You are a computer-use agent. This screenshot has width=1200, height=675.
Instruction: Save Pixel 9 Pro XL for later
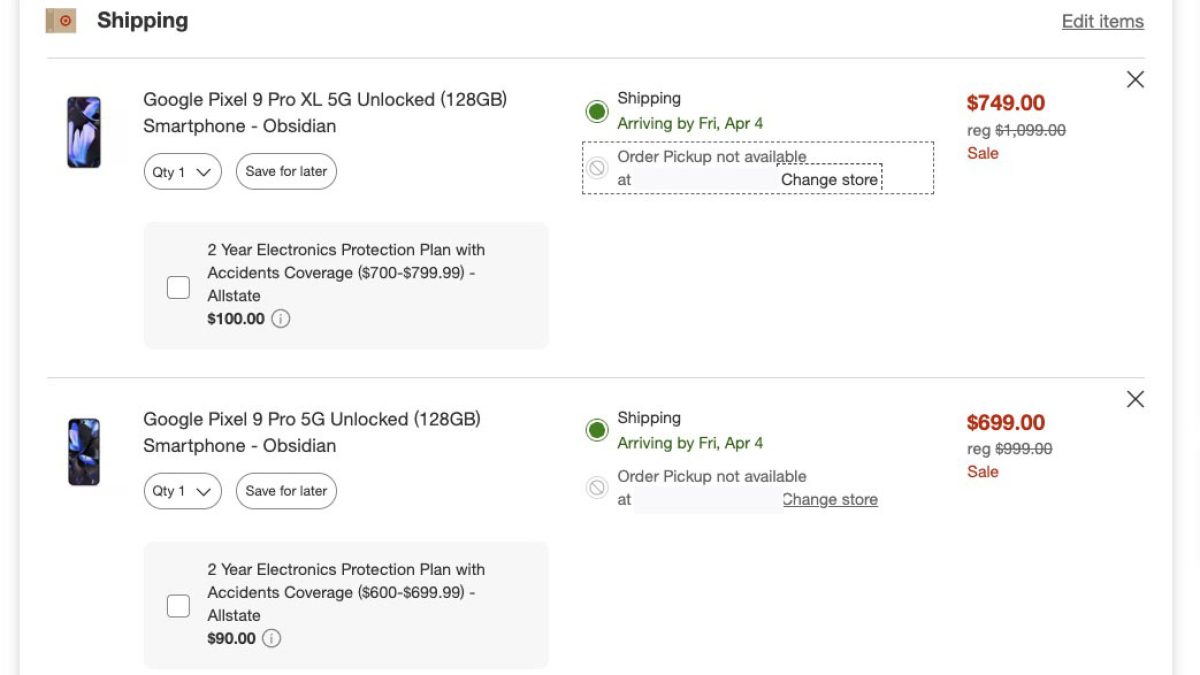tap(286, 172)
